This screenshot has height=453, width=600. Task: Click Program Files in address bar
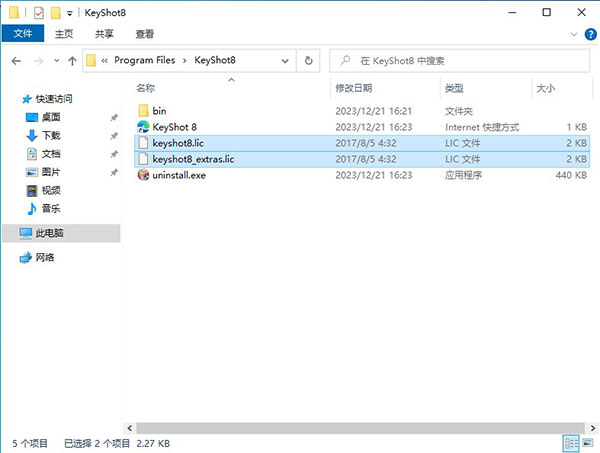click(x=145, y=60)
